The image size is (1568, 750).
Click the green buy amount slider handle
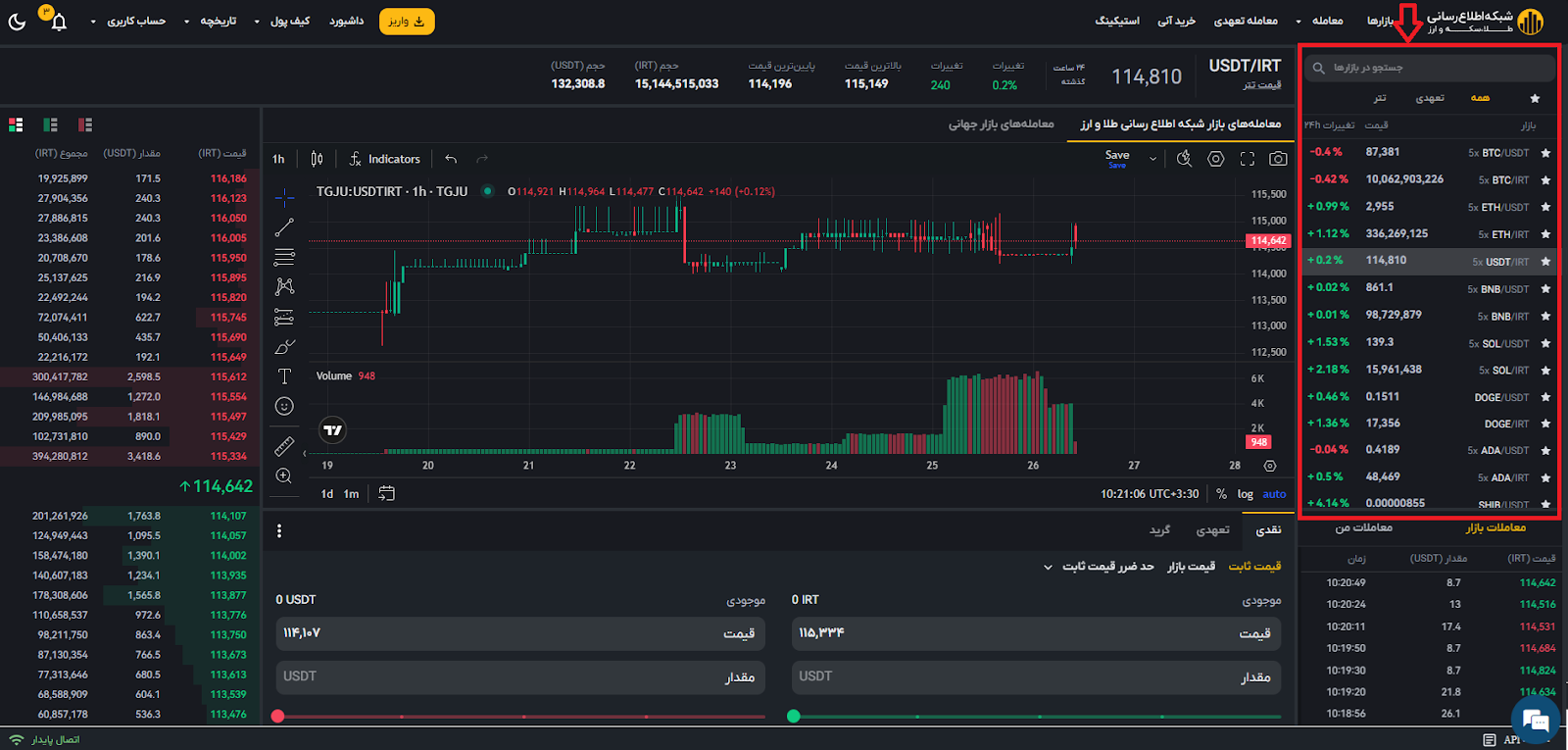point(794,716)
